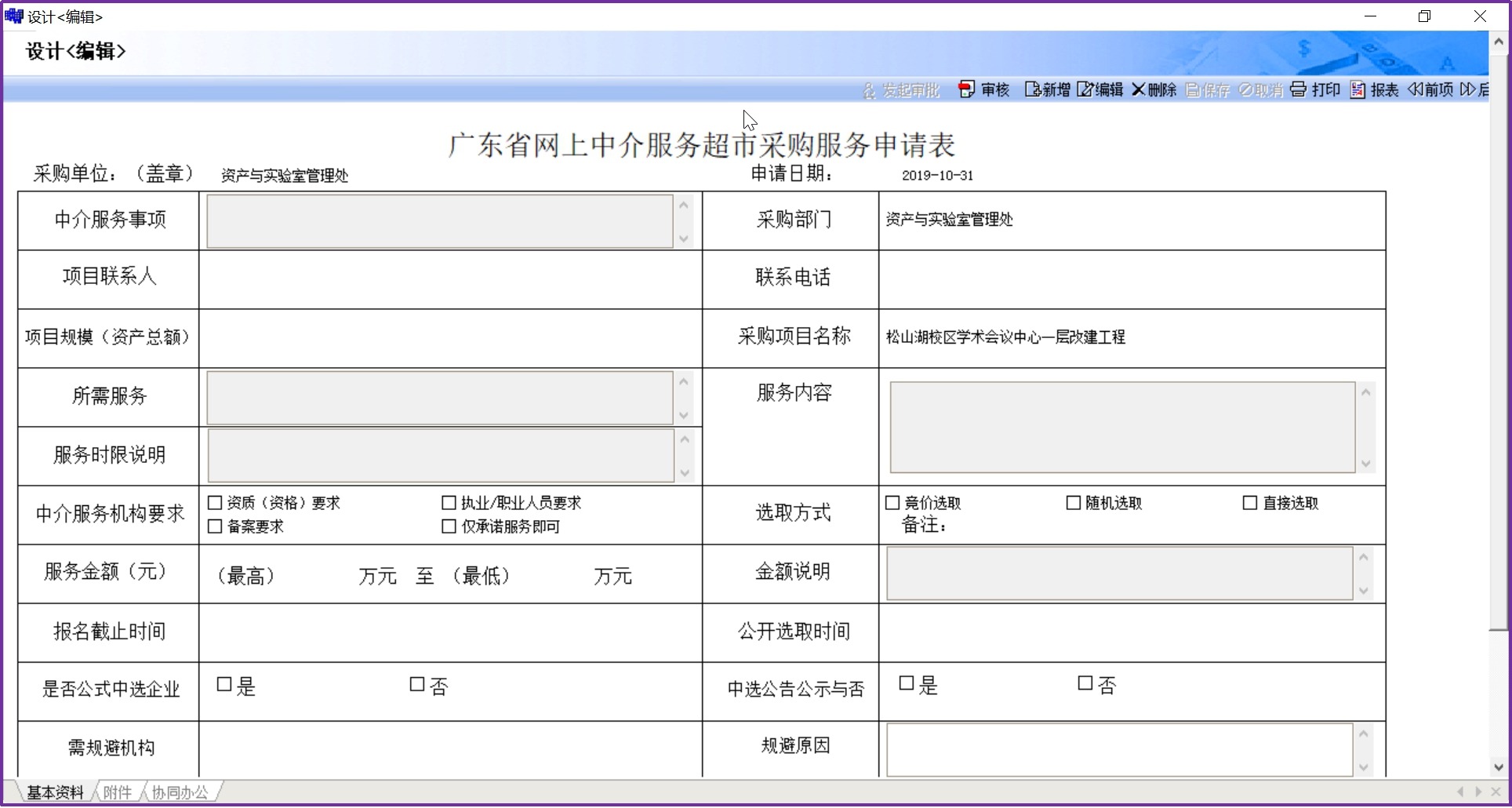Image resolution: width=1512 pixels, height=808 pixels.
Task: Open the 报表 (report) toolbar icon
Action: [x=1358, y=89]
